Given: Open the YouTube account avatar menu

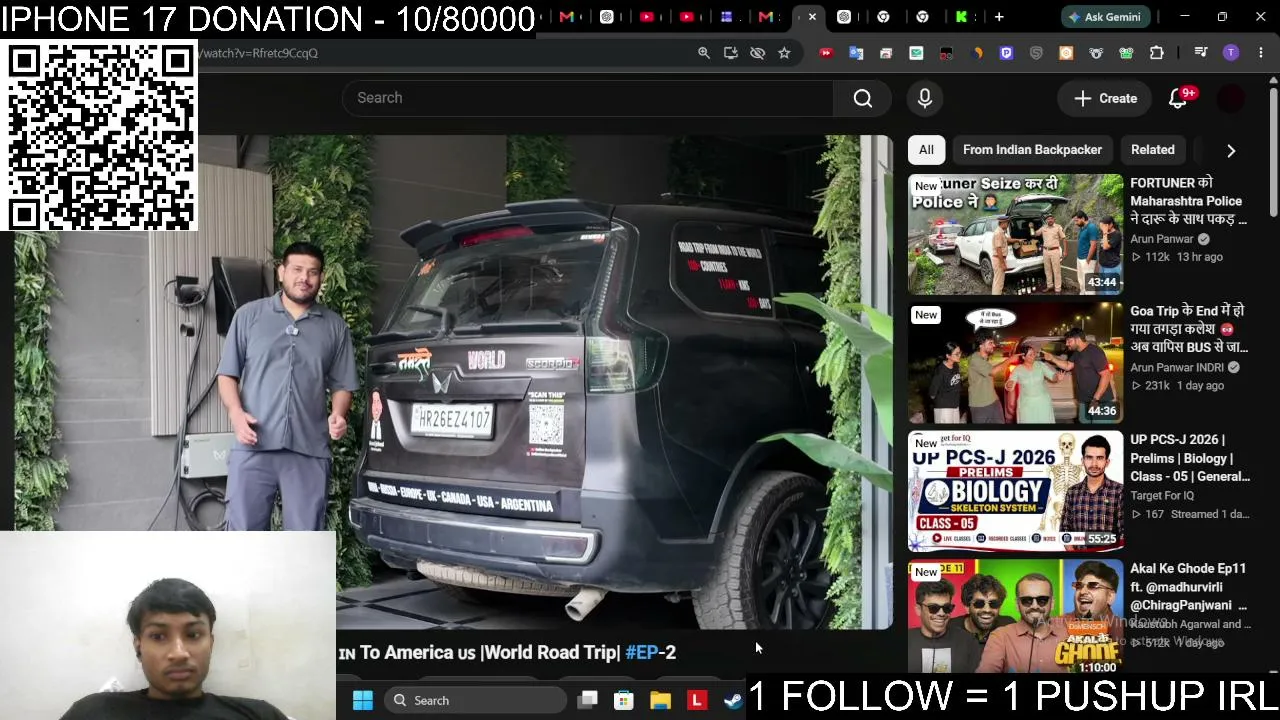Looking at the screenshot, I should [1231, 98].
